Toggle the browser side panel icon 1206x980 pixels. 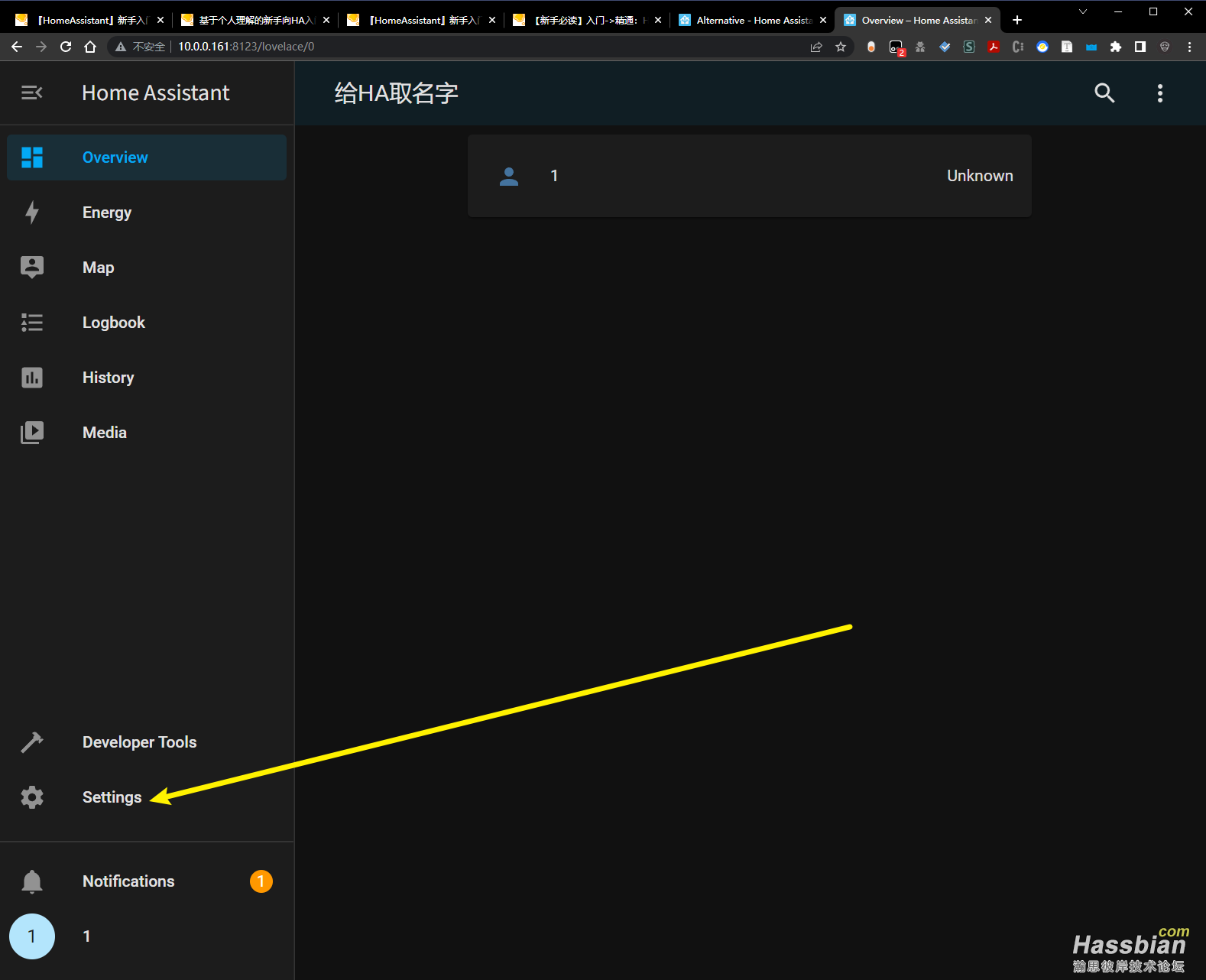(1140, 47)
